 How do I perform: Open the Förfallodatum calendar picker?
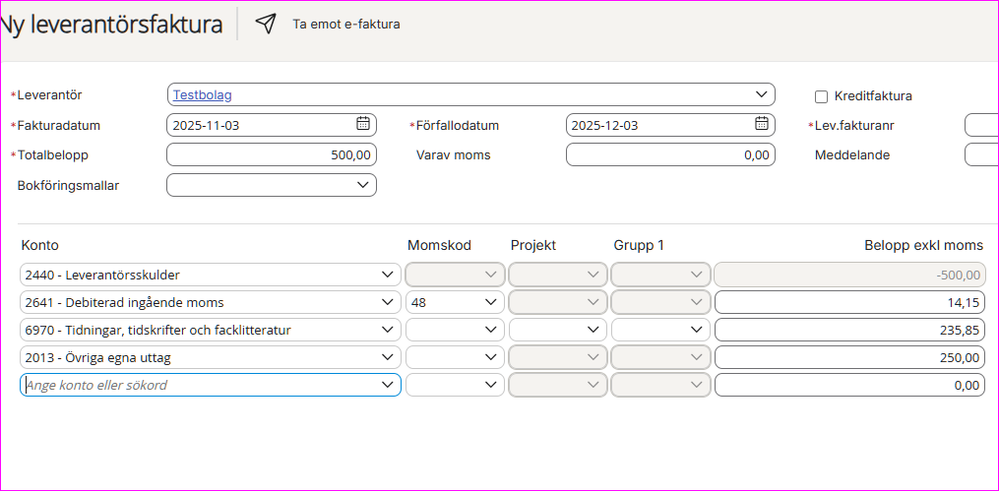[x=761, y=124]
